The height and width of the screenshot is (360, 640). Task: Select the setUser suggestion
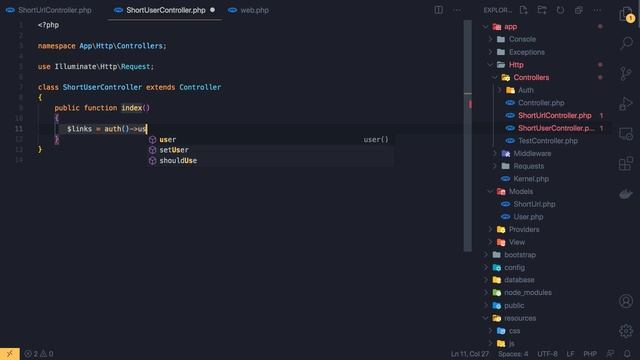(270, 150)
